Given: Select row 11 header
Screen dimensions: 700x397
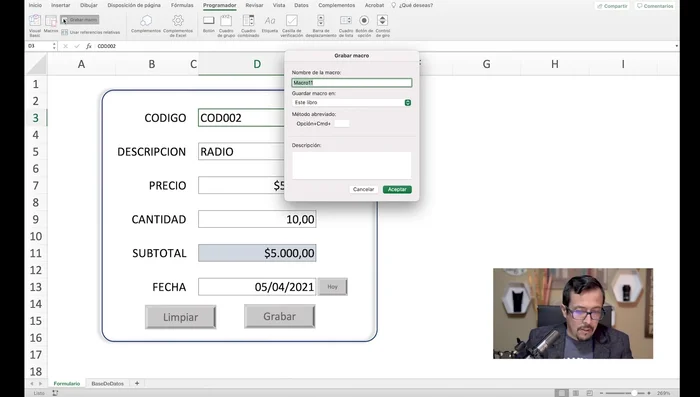Looking at the screenshot, I should 36,253.
